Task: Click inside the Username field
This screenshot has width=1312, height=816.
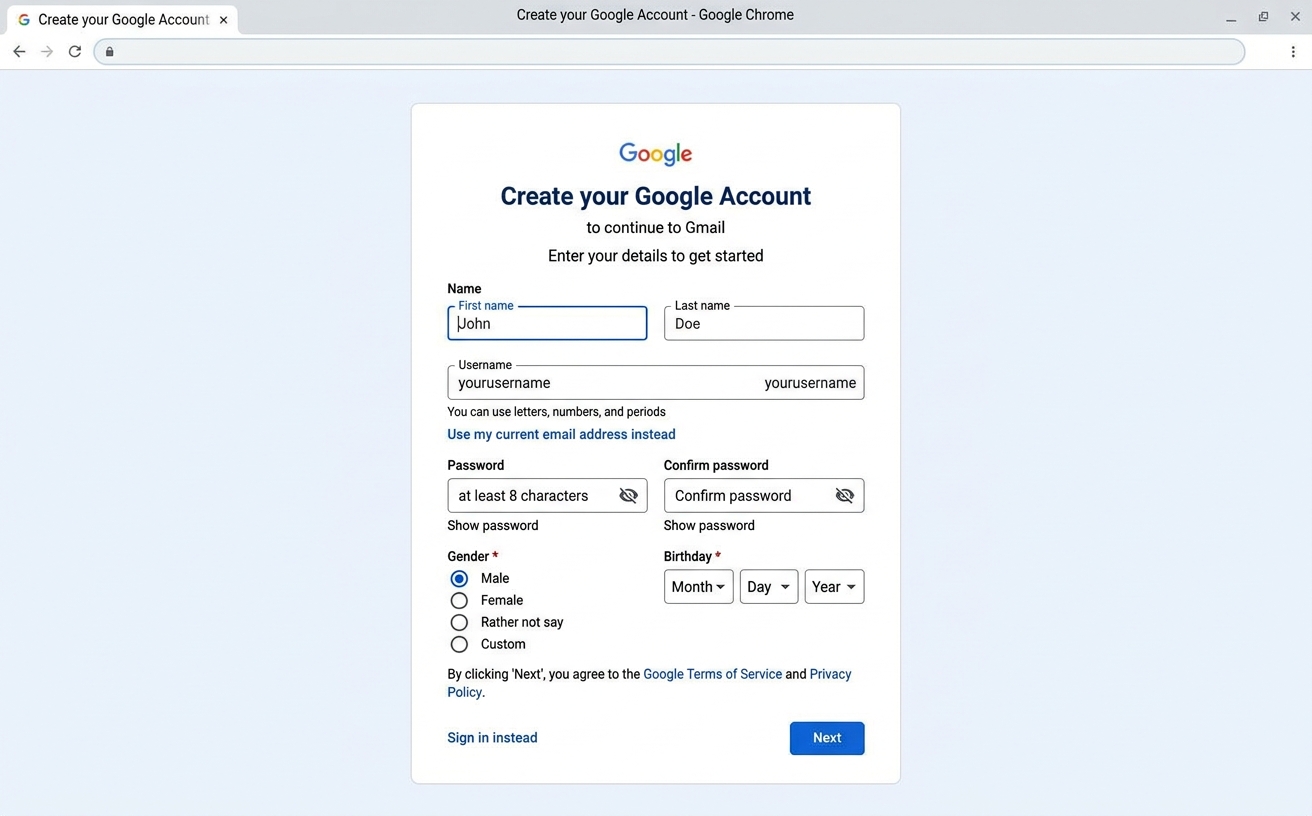Action: [x=600, y=383]
